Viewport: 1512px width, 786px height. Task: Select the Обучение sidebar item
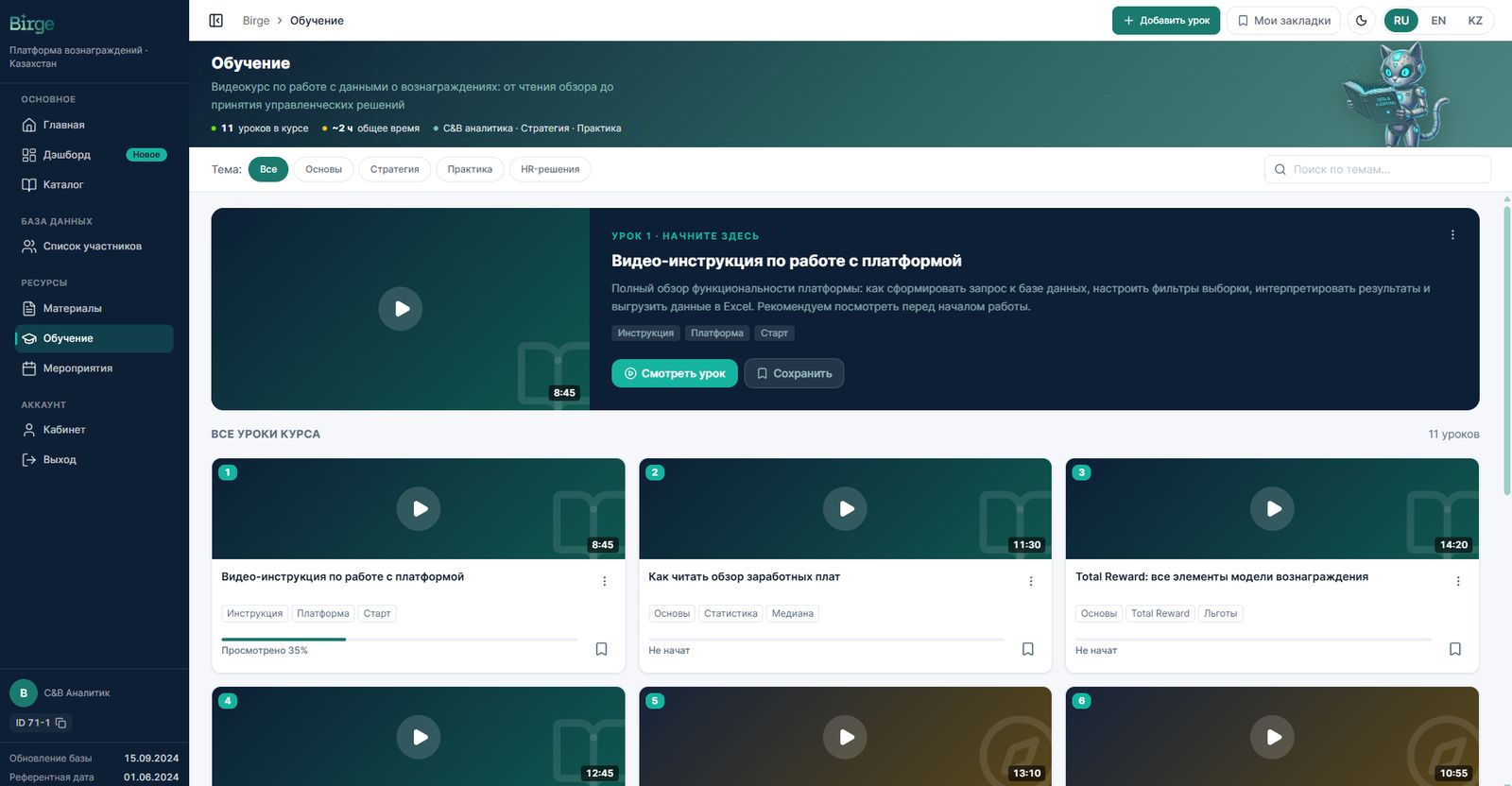(94, 338)
